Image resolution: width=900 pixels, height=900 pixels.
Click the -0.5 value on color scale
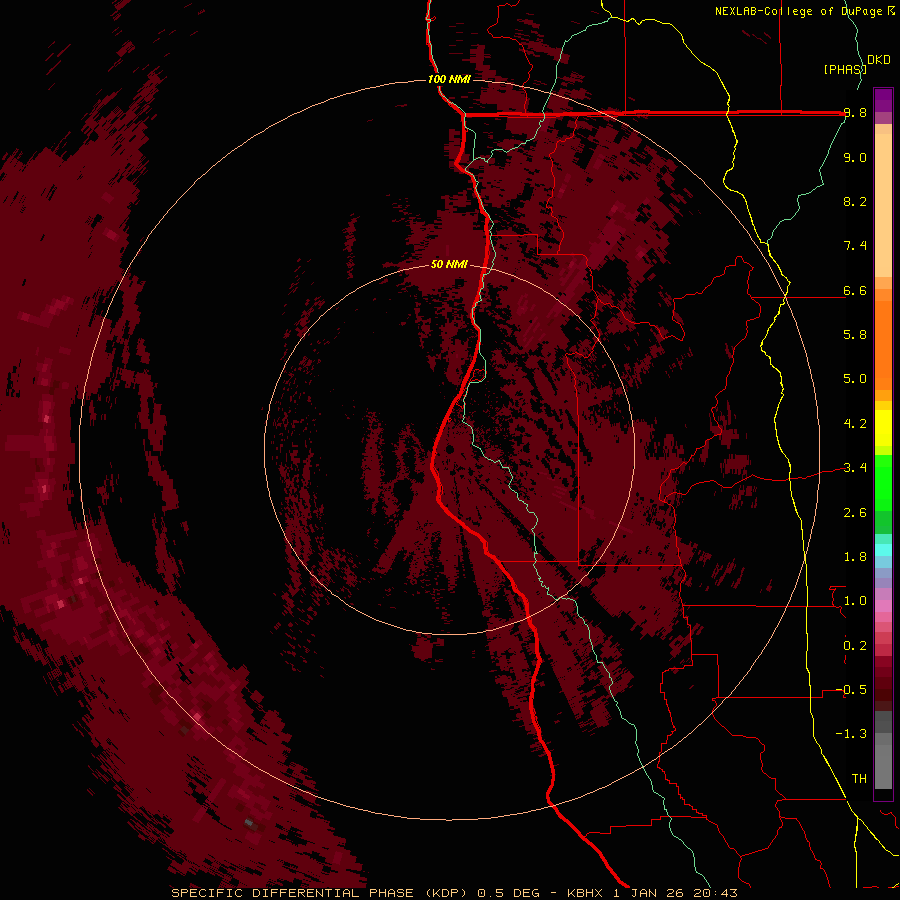click(851, 690)
